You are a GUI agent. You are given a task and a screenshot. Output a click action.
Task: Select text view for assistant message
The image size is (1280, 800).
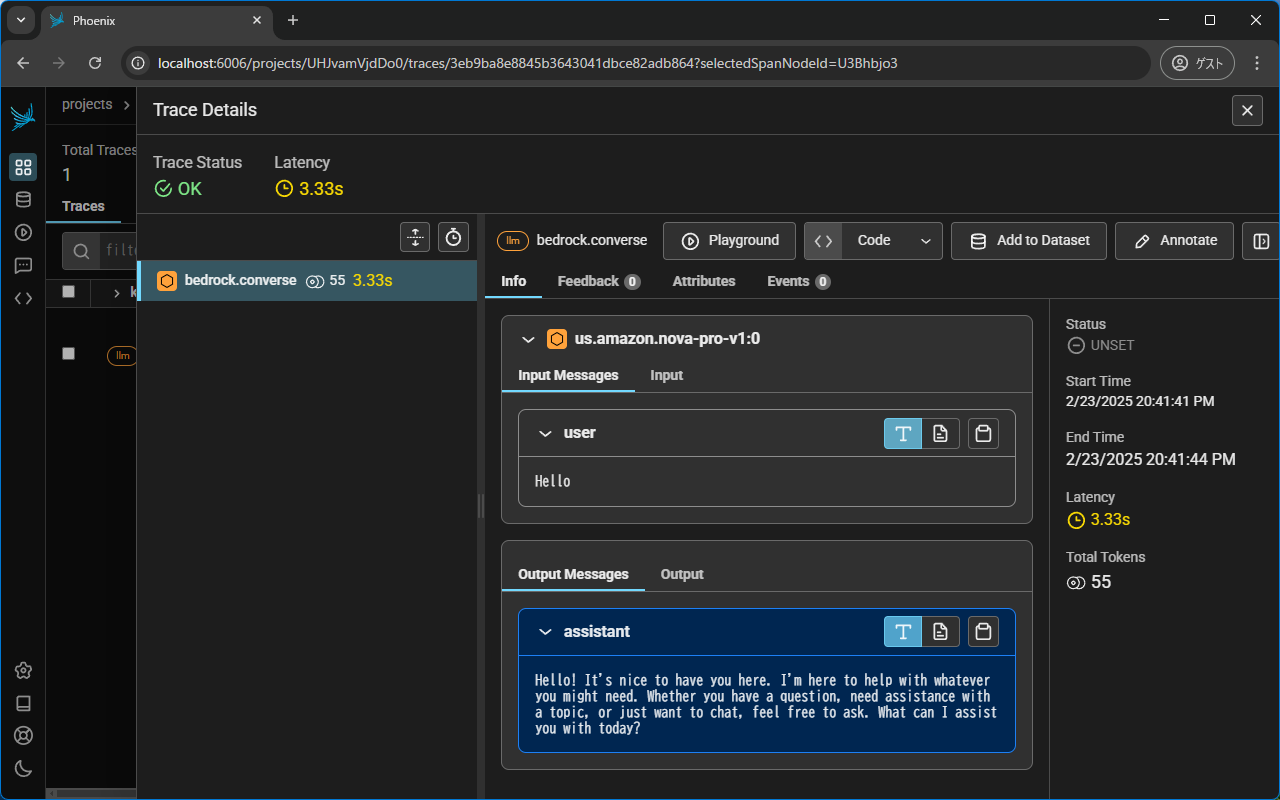(903, 631)
